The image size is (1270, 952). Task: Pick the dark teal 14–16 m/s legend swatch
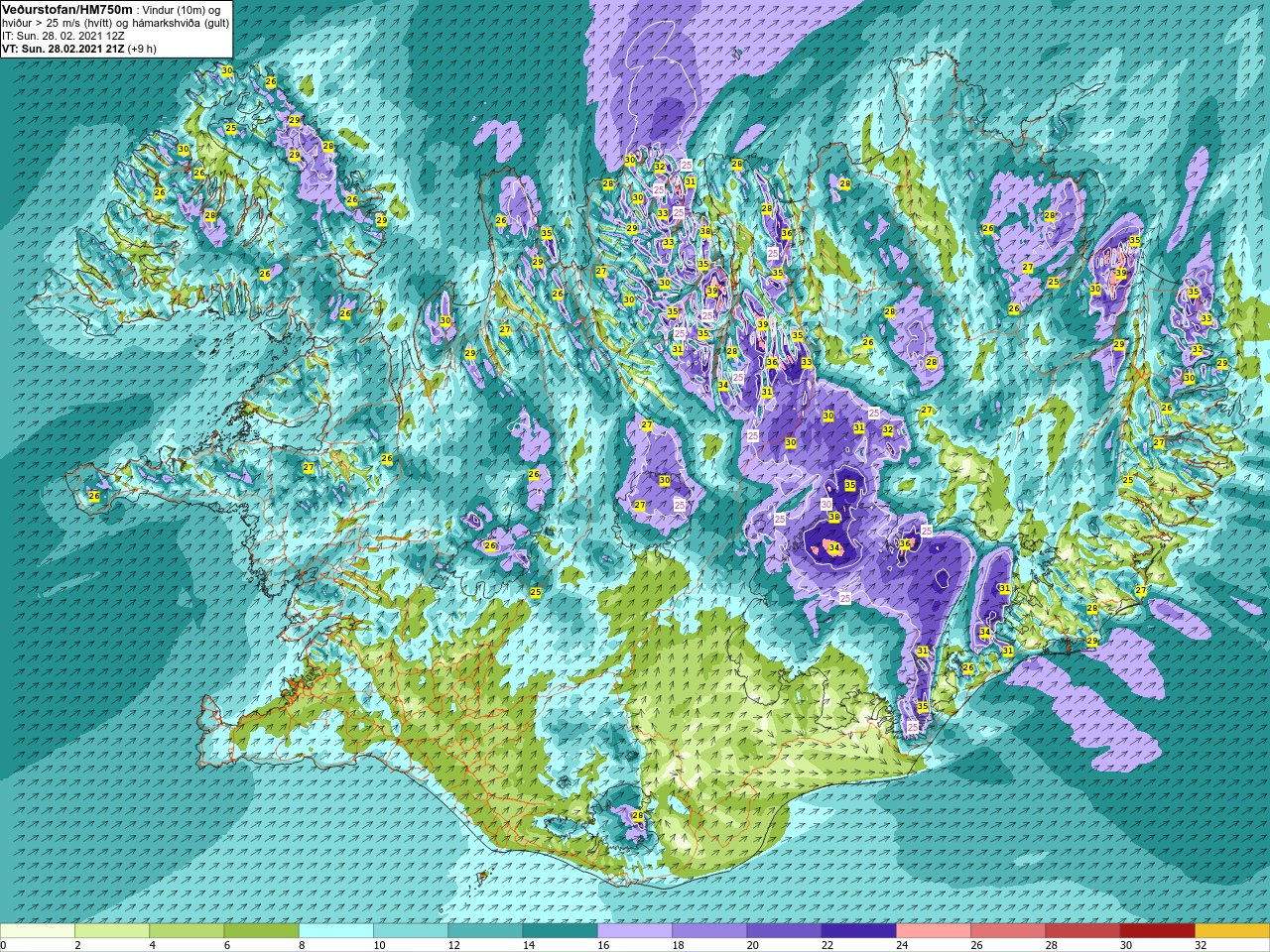560,931
